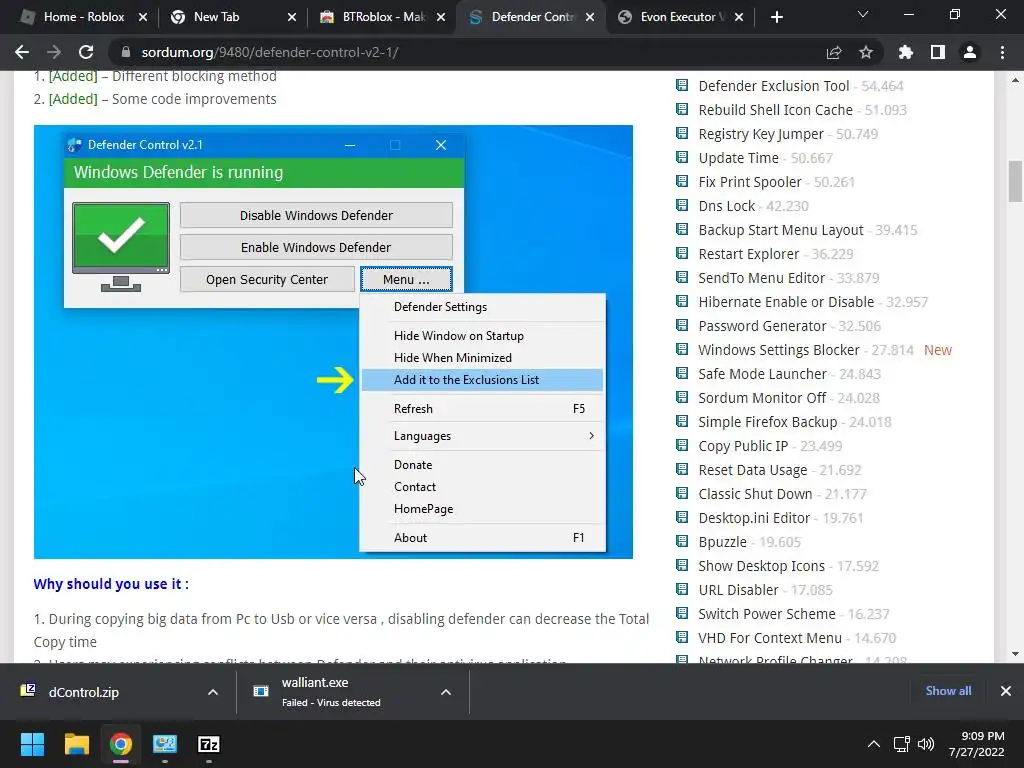Image resolution: width=1024 pixels, height=768 pixels.
Task: Open the Password Generator link
Action: pyautogui.click(x=762, y=326)
